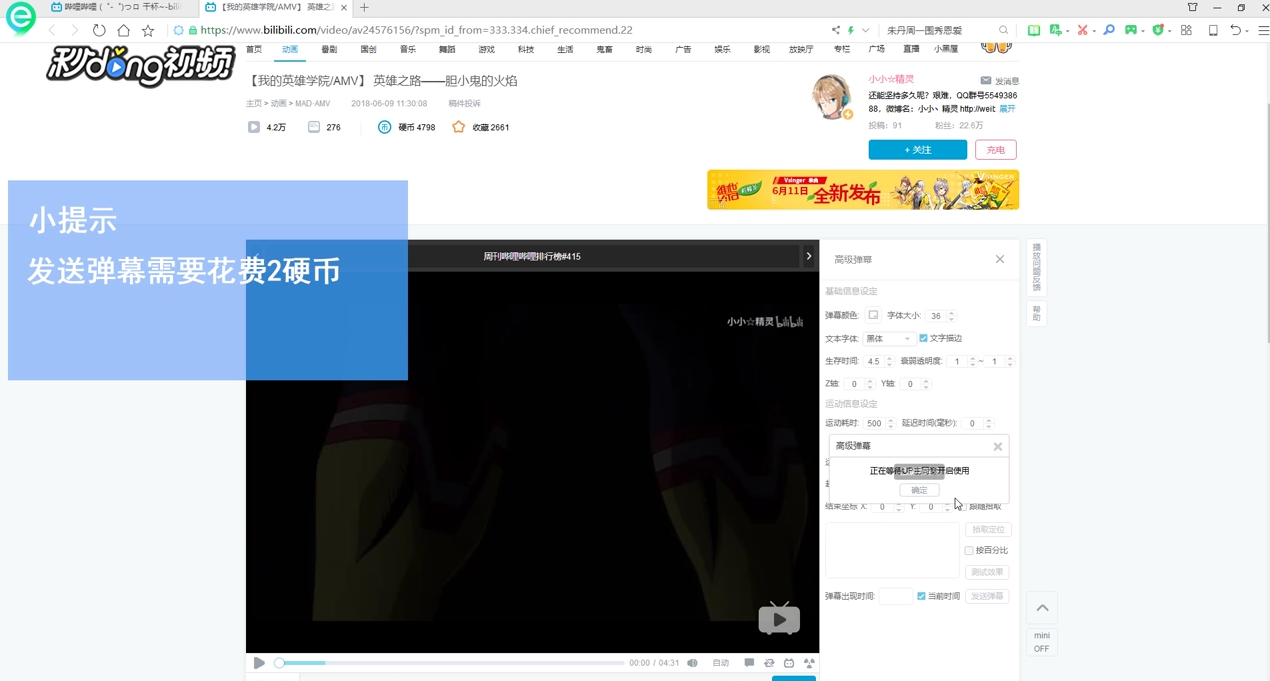1270x681 pixels.
Task: Expand the address bar dropdown chevron
Action: [x=865, y=31]
